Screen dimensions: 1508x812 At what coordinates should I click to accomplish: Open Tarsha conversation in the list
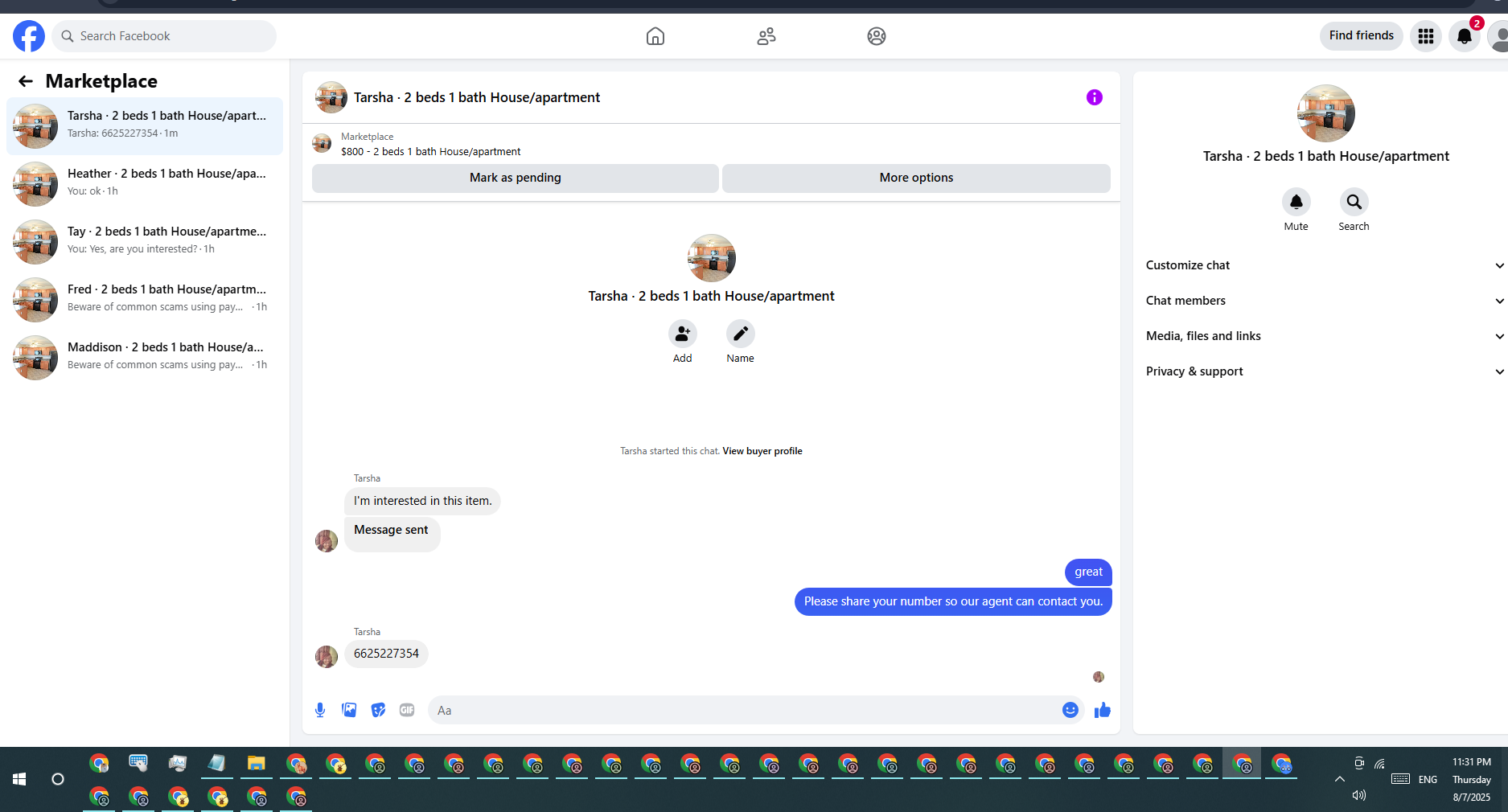click(145, 125)
